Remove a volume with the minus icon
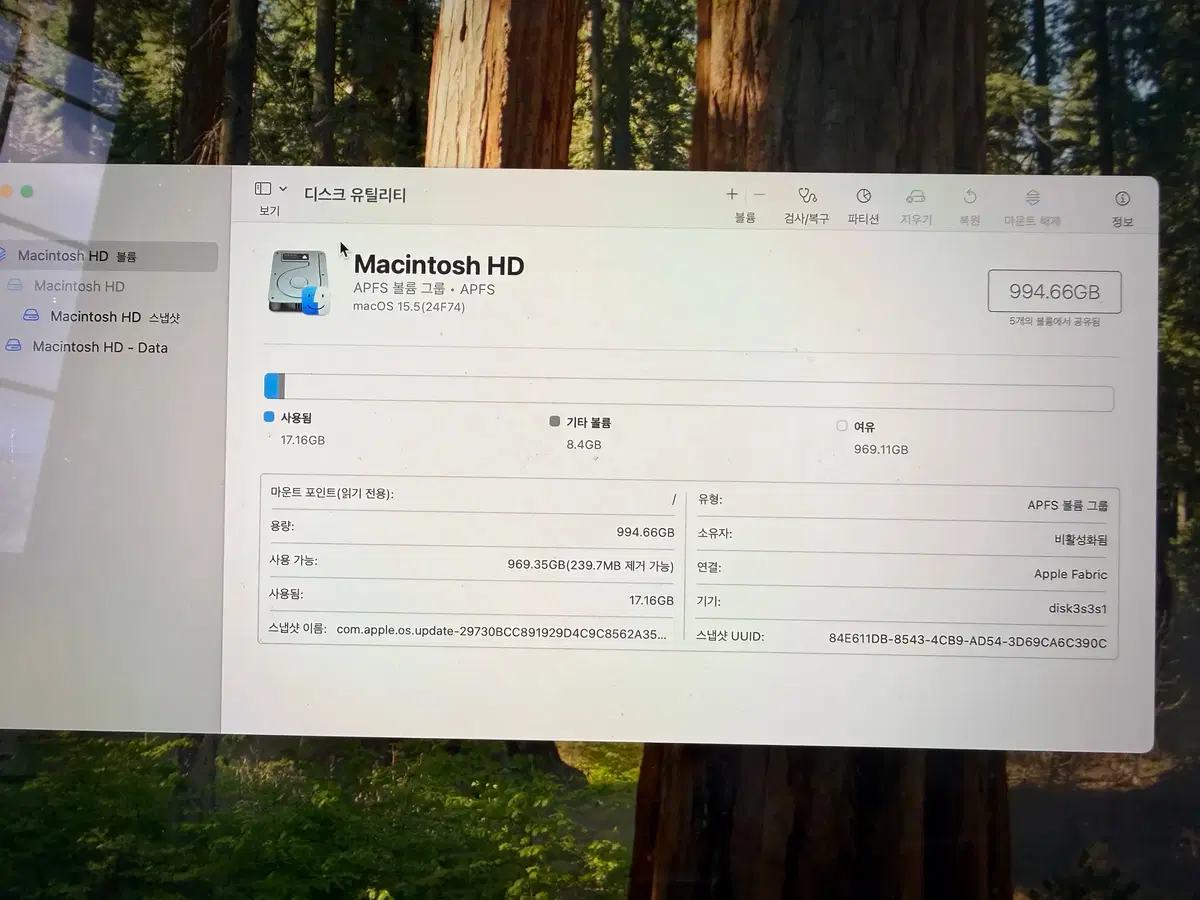Screen dimensions: 1200x900 [x=759, y=194]
